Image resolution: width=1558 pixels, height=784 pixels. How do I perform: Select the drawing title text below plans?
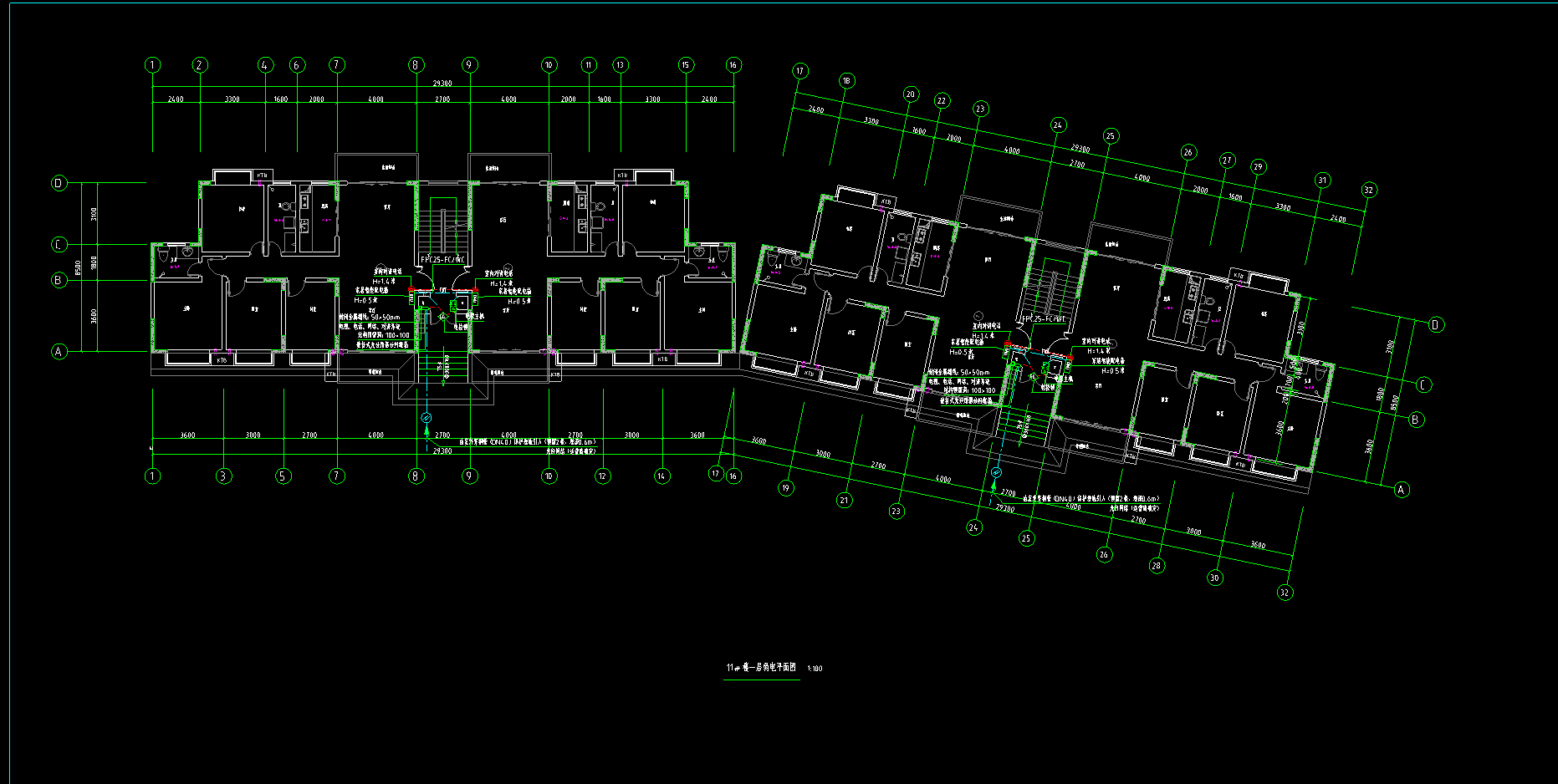(761, 668)
